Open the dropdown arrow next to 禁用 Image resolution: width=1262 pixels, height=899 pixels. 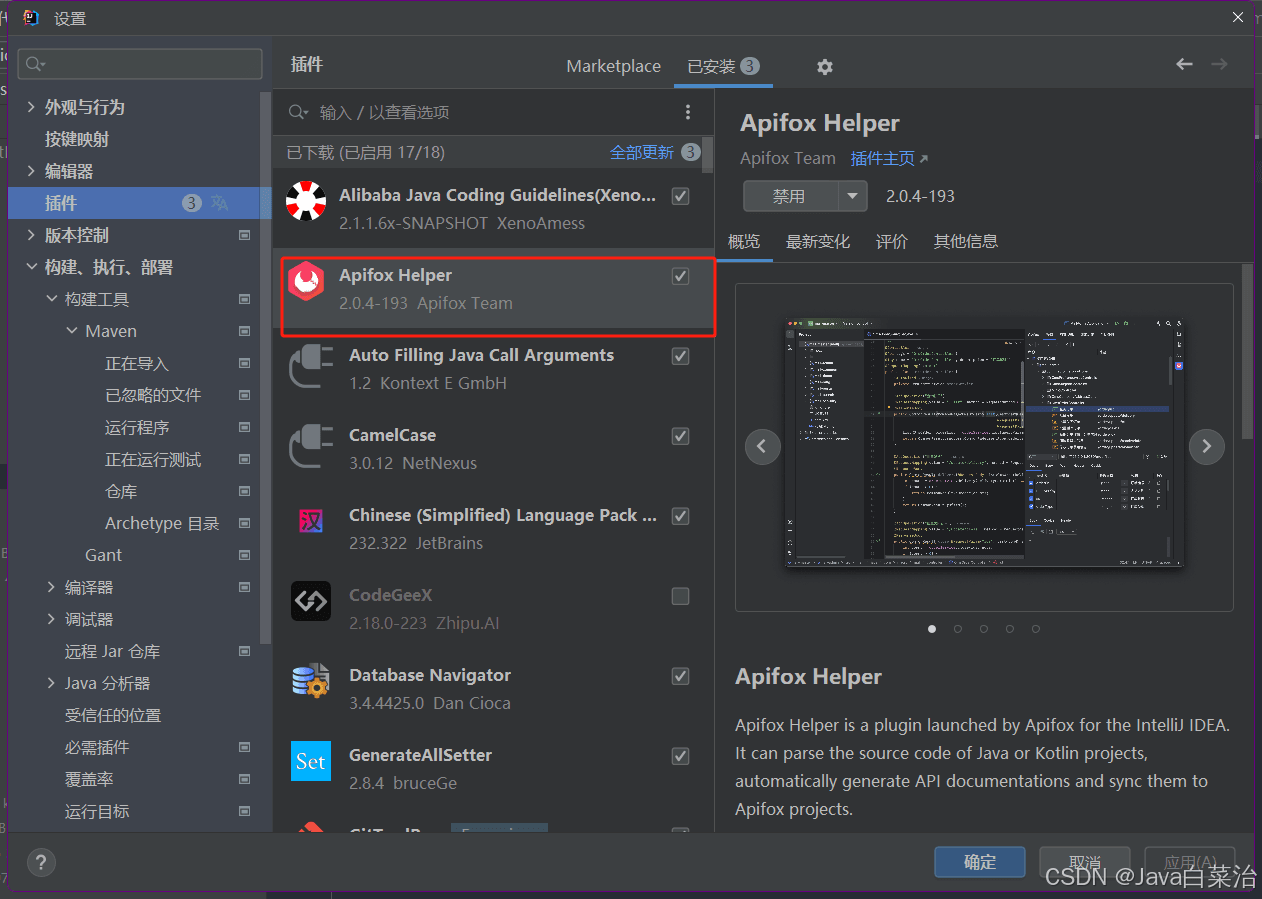853,196
